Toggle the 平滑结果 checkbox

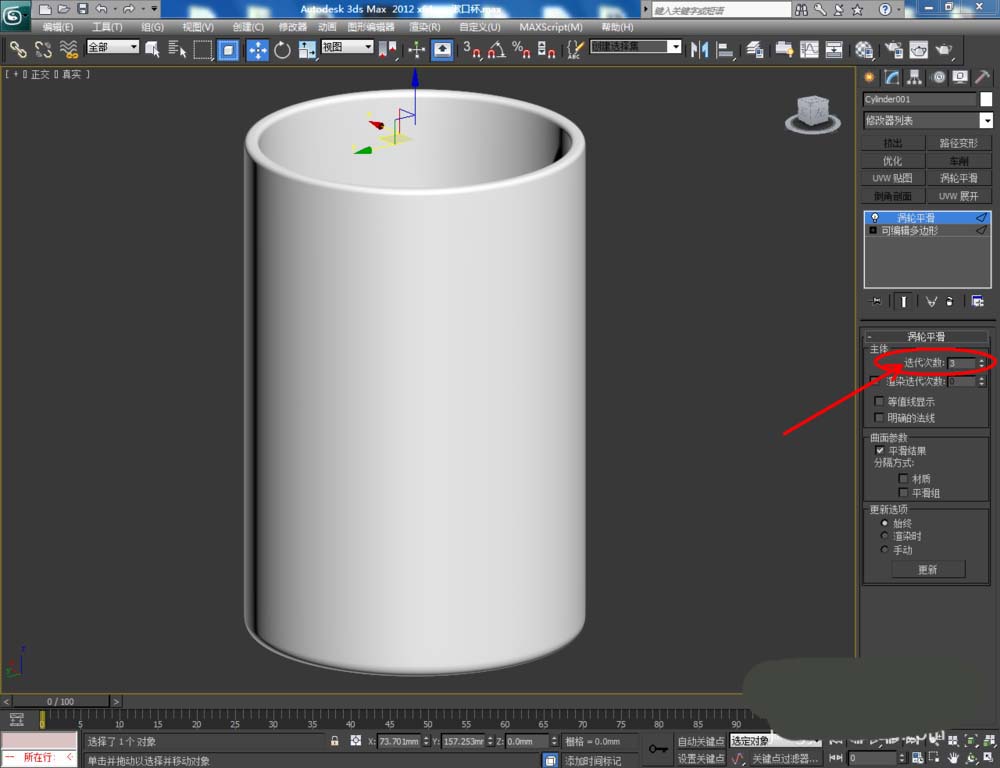[880, 451]
